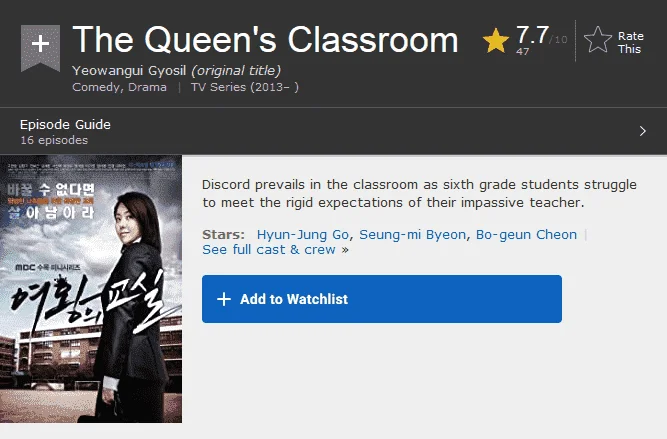This screenshot has width=667, height=439.
Task: Click The Queen's Classroom title heading
Action: (x=265, y=40)
